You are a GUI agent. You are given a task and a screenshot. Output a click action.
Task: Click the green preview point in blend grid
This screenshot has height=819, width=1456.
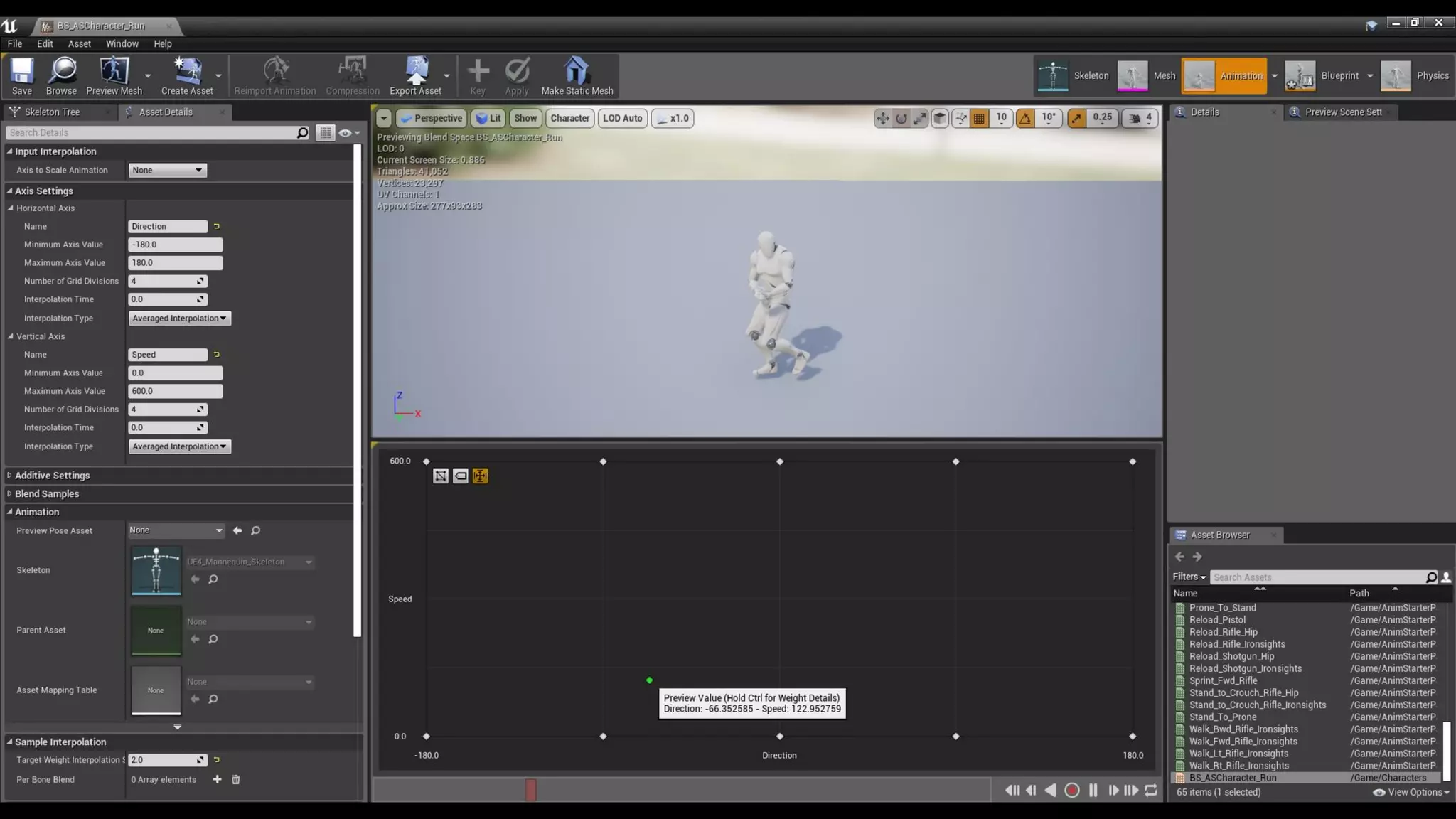[x=649, y=680]
